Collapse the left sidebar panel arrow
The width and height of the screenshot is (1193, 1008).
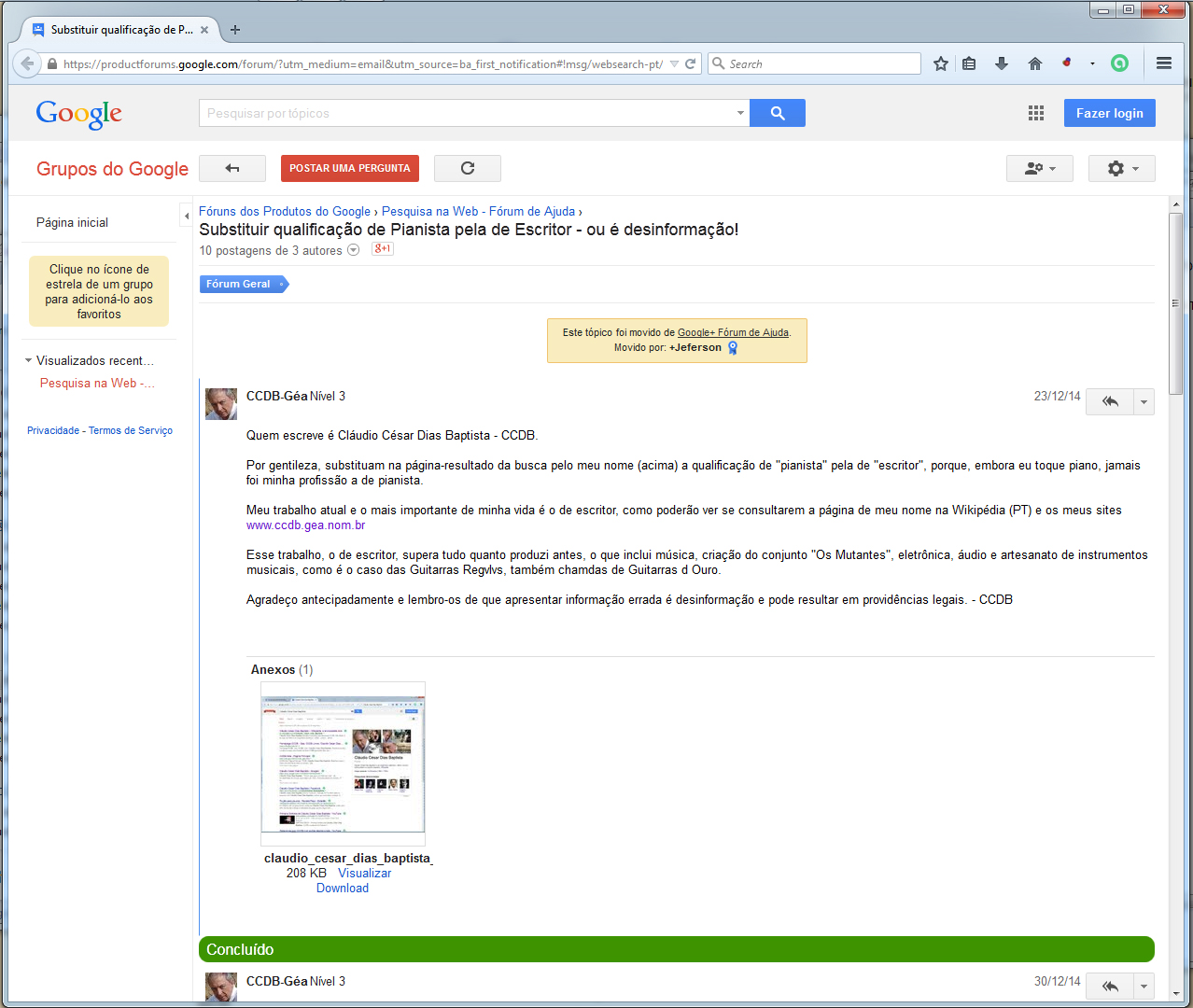point(186,217)
